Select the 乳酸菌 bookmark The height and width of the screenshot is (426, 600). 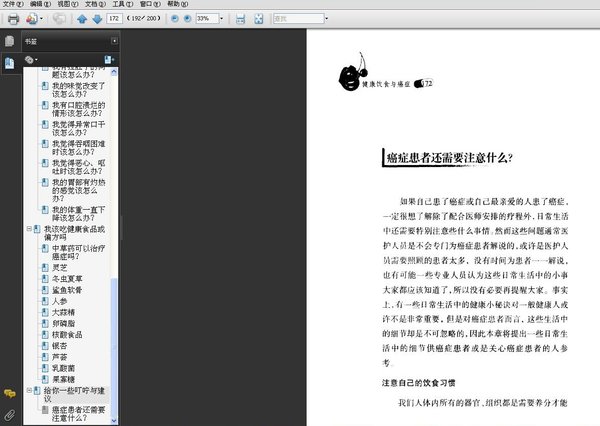[x=63, y=368]
